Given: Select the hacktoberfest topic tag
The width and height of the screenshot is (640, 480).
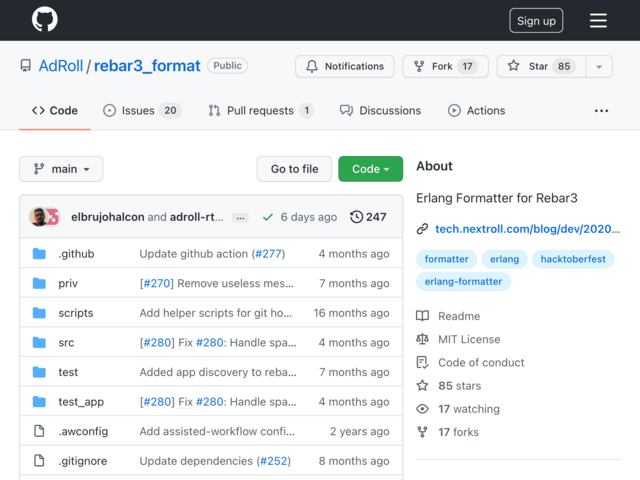Looking at the screenshot, I should (x=573, y=259).
